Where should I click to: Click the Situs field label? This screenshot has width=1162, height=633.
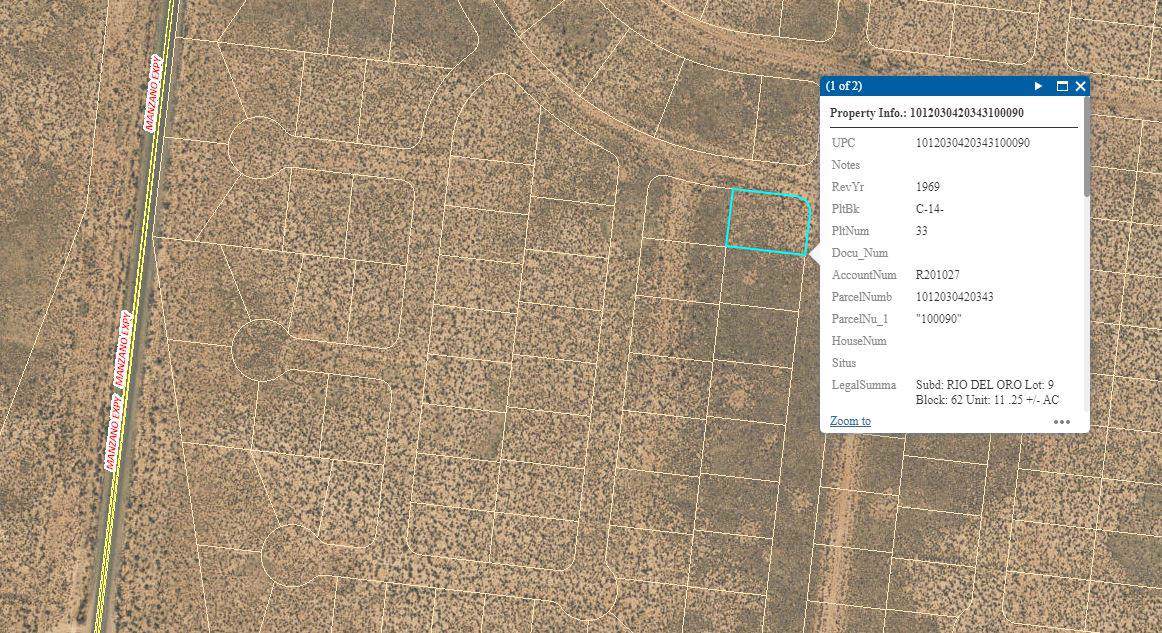click(x=843, y=362)
